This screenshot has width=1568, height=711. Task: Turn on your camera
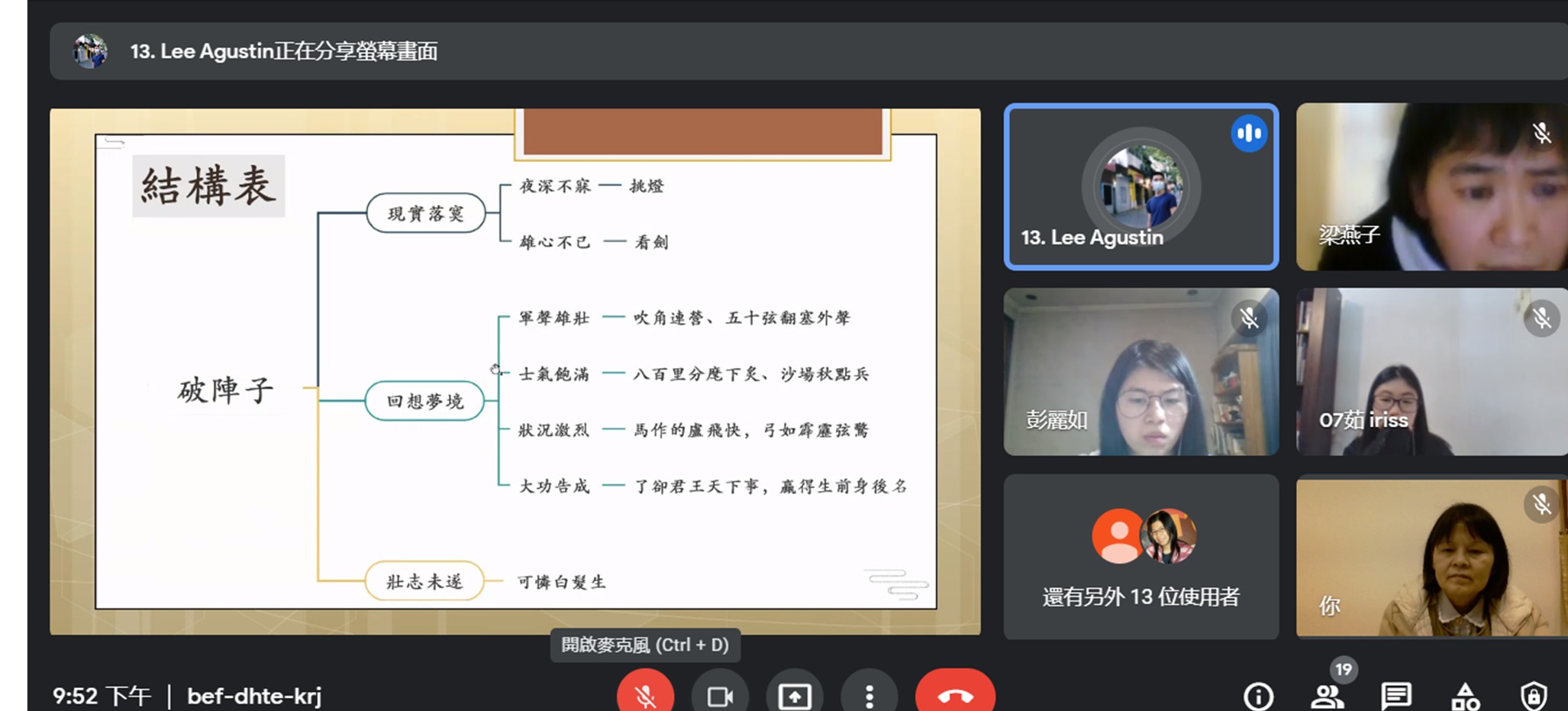click(720, 696)
